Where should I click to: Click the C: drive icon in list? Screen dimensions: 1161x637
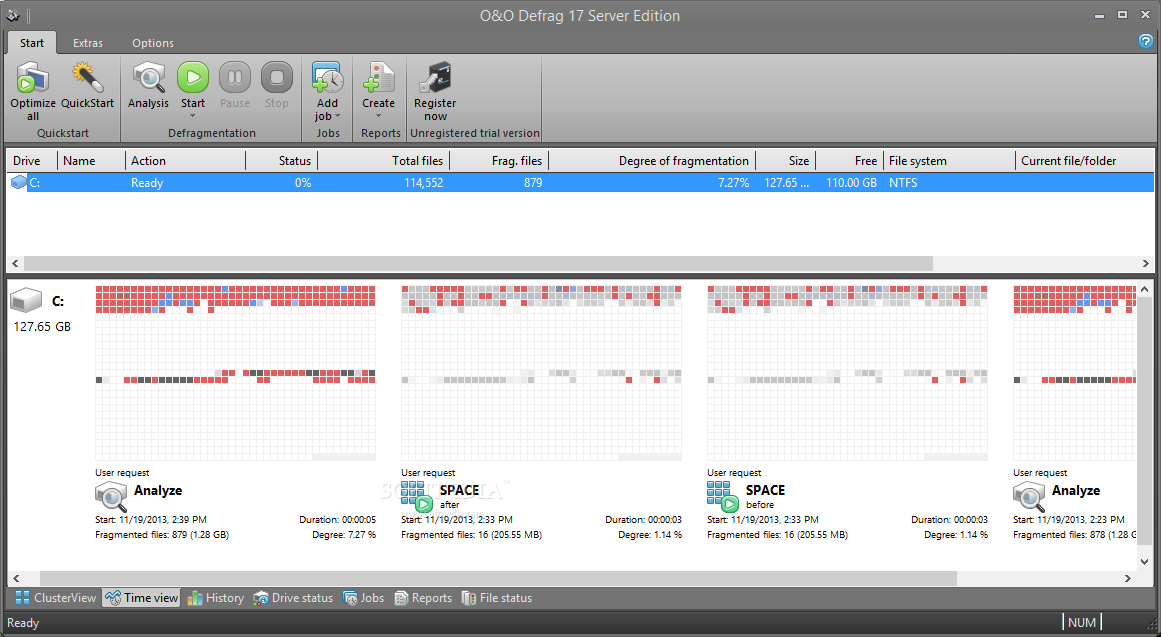point(19,182)
